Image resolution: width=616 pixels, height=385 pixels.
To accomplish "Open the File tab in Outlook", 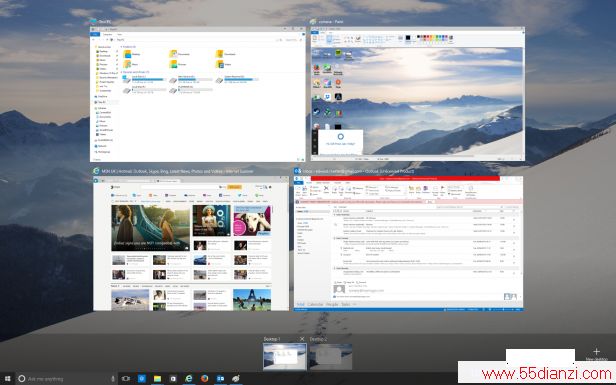I will tap(299, 183).
